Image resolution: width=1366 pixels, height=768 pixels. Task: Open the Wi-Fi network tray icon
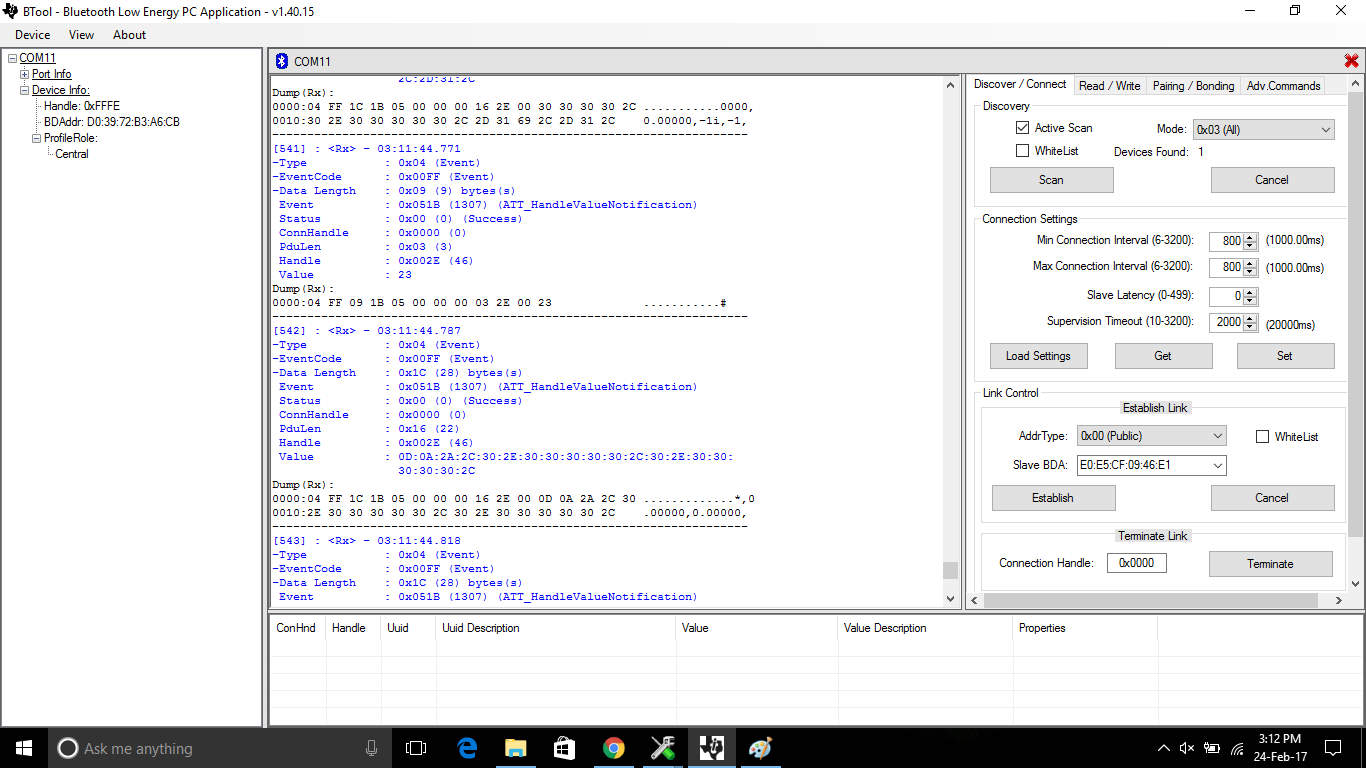(1237, 748)
